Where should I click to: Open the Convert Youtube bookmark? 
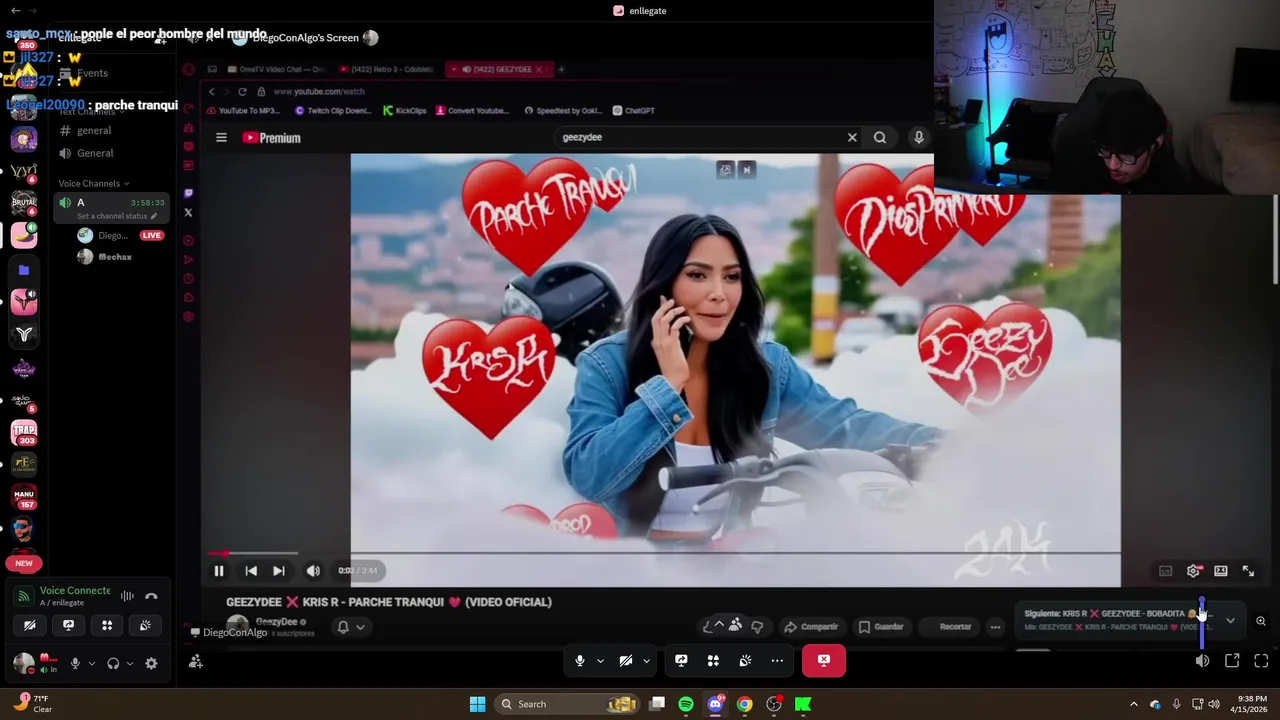pyautogui.click(x=473, y=111)
